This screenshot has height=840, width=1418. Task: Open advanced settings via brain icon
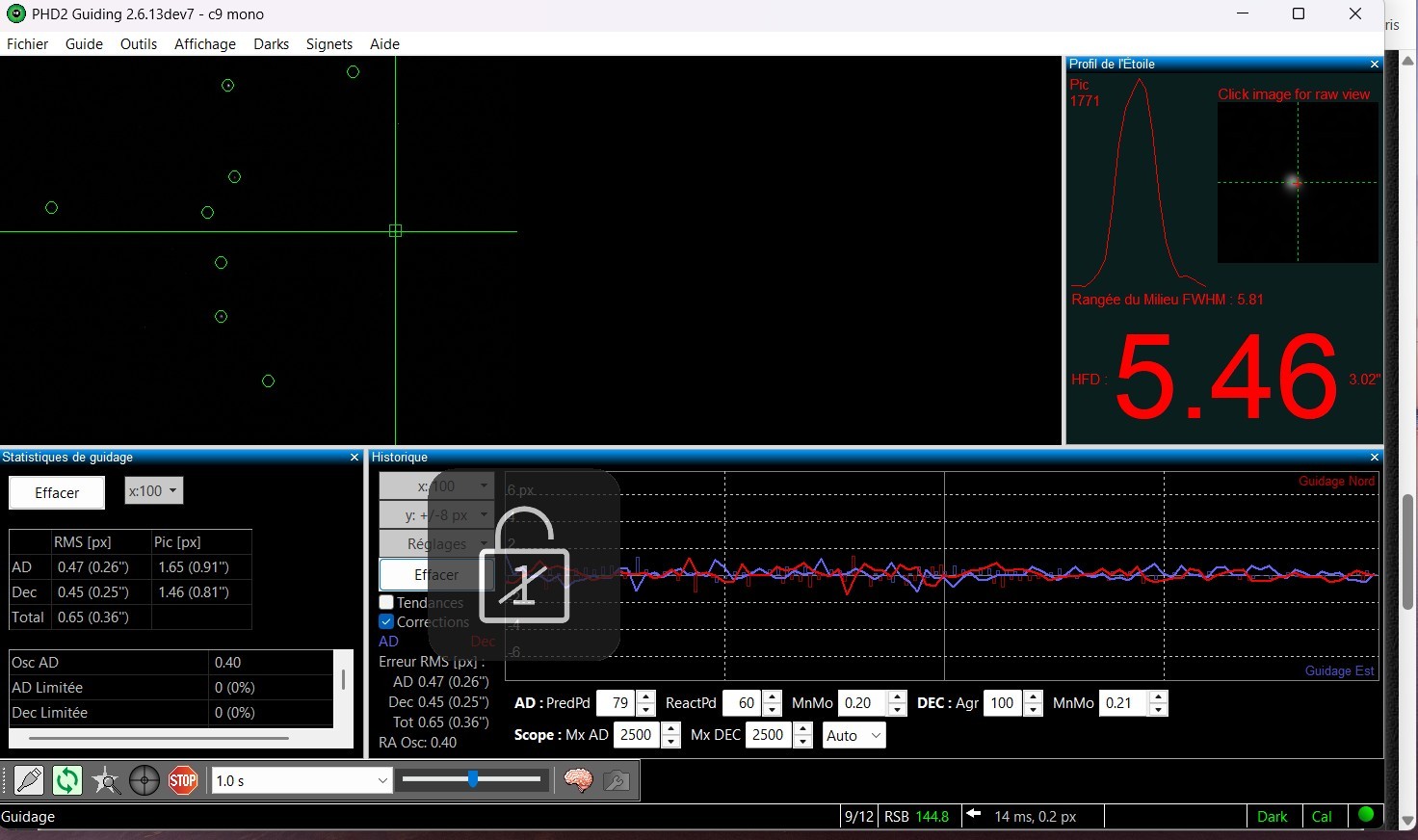click(x=578, y=780)
